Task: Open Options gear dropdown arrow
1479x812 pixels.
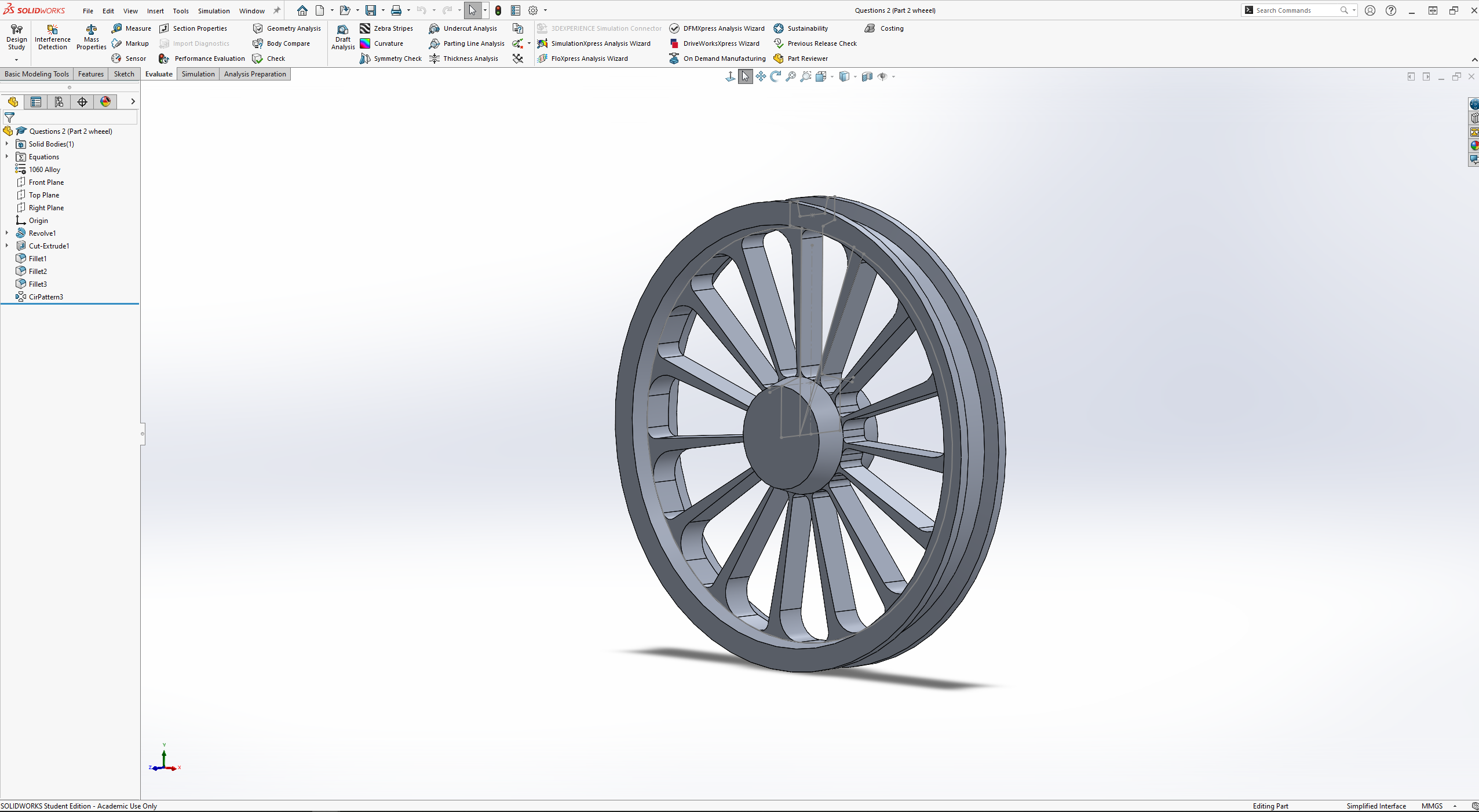Action: 545,10
